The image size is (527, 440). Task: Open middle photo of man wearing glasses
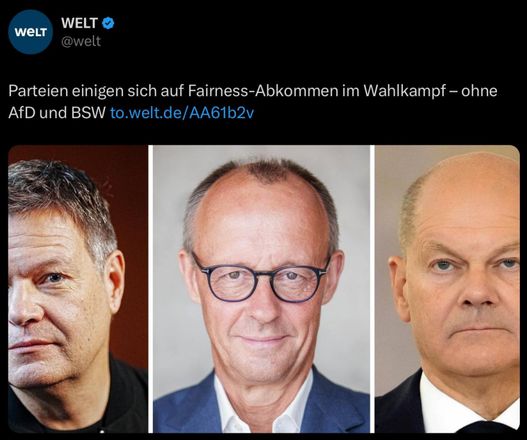click(261, 289)
